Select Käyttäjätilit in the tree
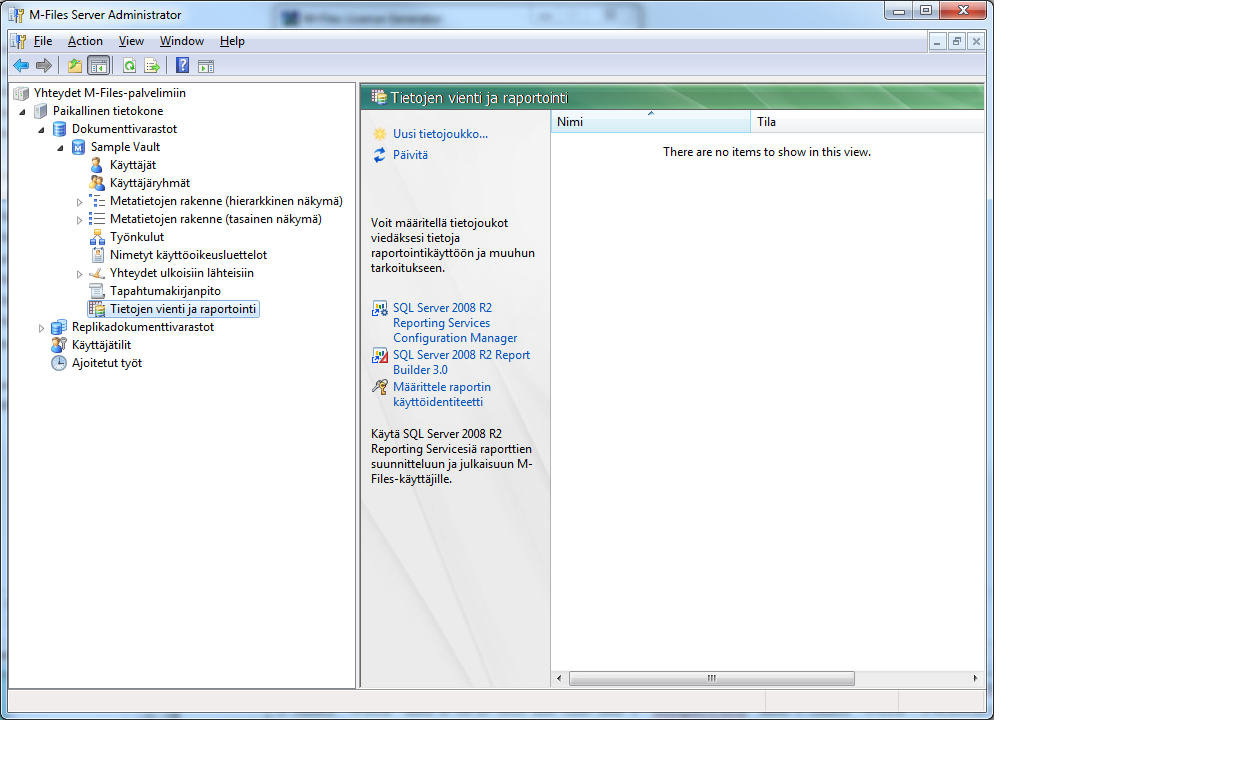 pos(101,345)
